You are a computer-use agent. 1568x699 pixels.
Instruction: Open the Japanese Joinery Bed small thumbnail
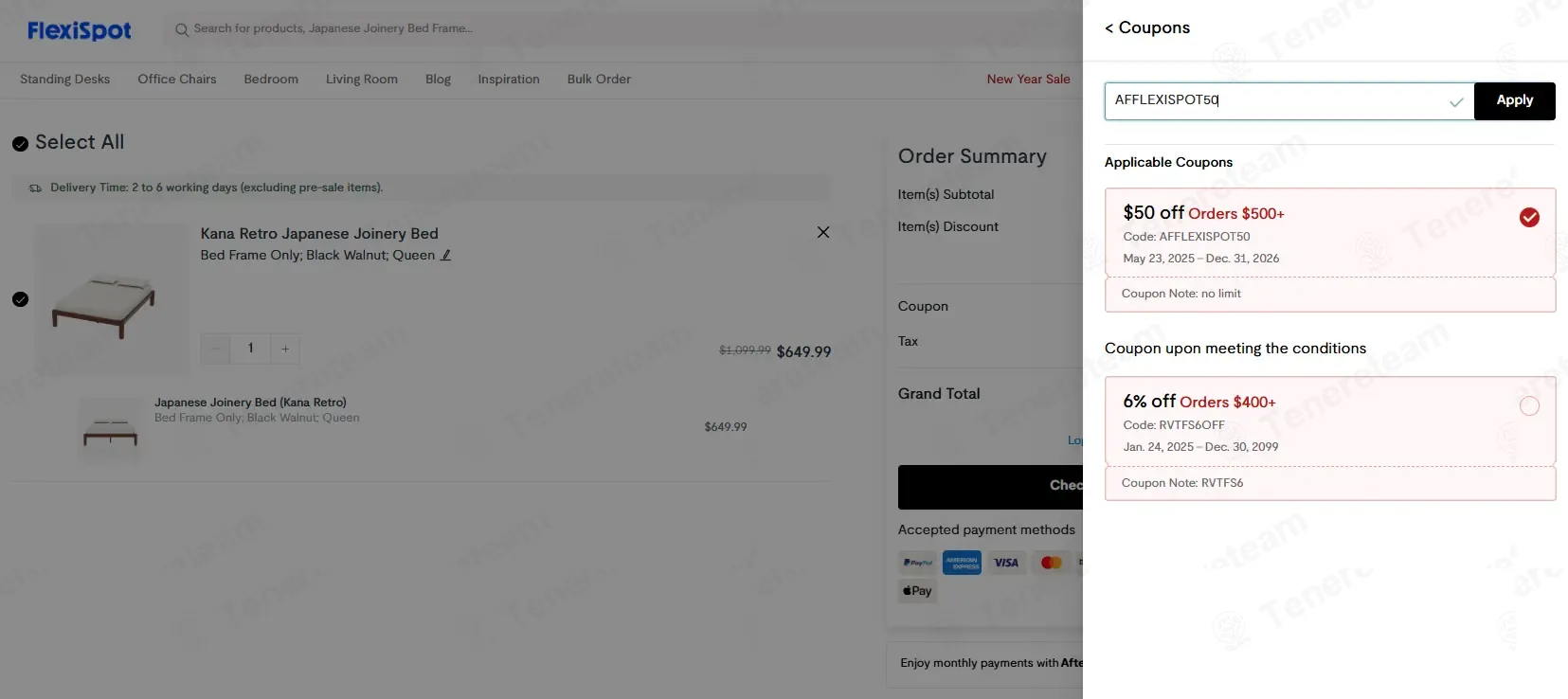[x=111, y=429]
